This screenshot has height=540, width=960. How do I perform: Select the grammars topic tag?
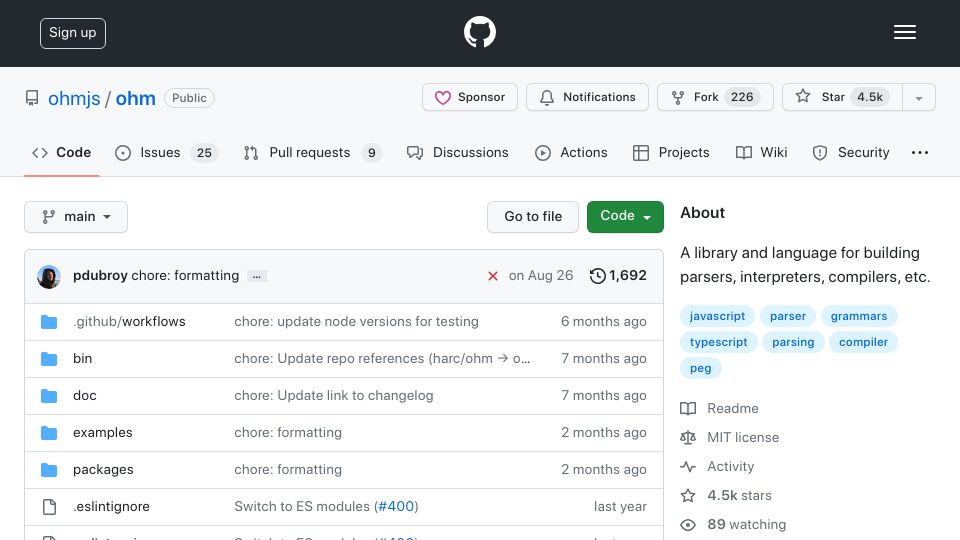(858, 316)
